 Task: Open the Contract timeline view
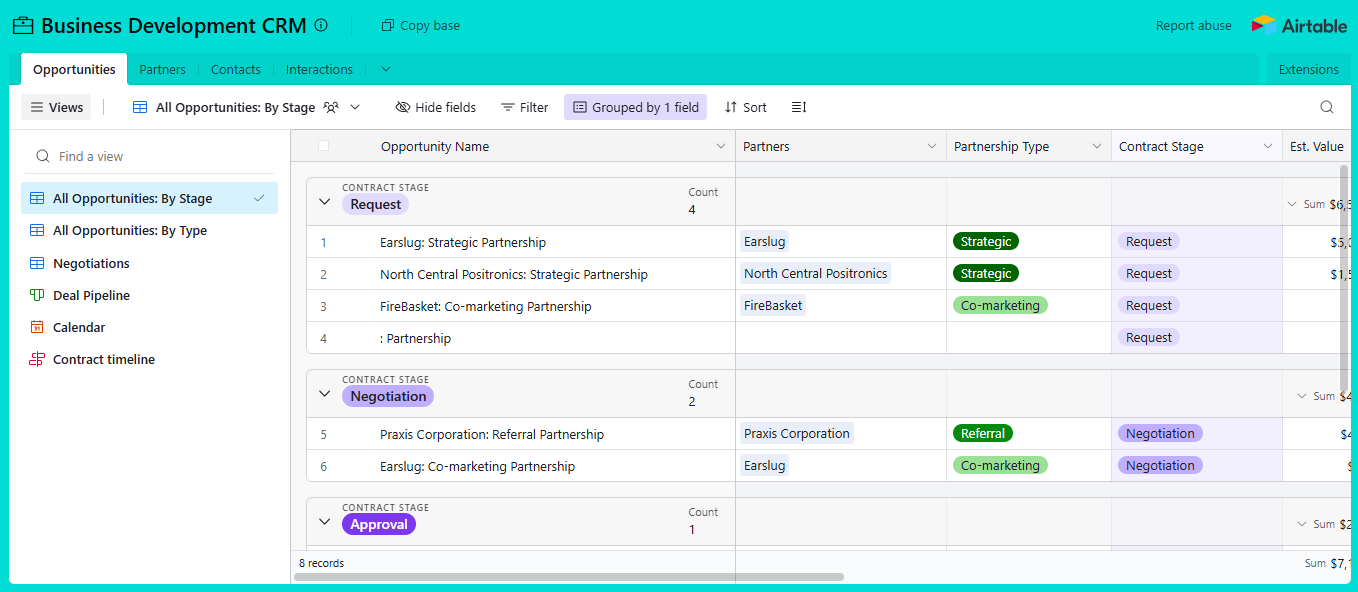pos(150,359)
